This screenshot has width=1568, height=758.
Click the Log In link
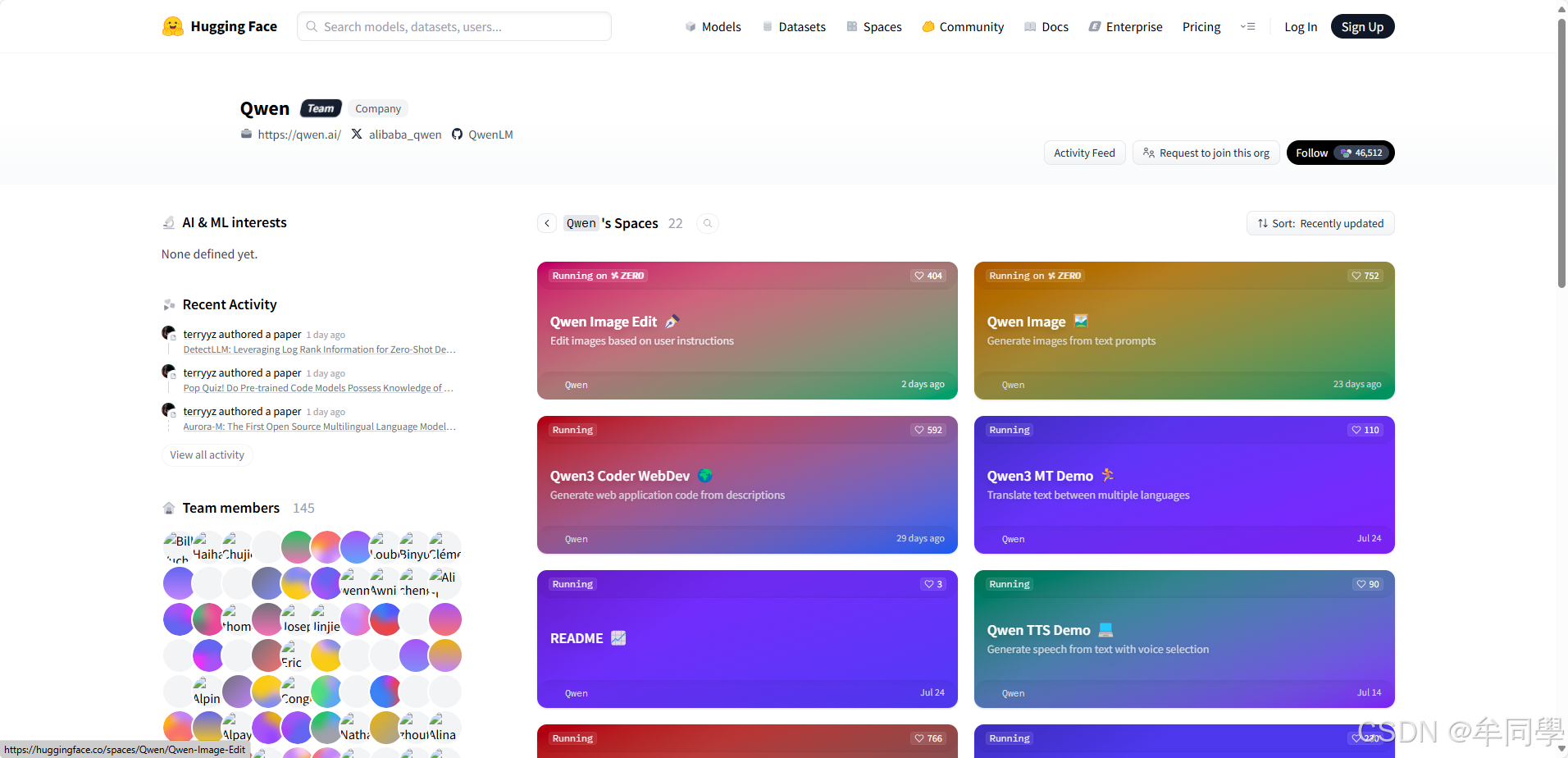click(x=1301, y=27)
